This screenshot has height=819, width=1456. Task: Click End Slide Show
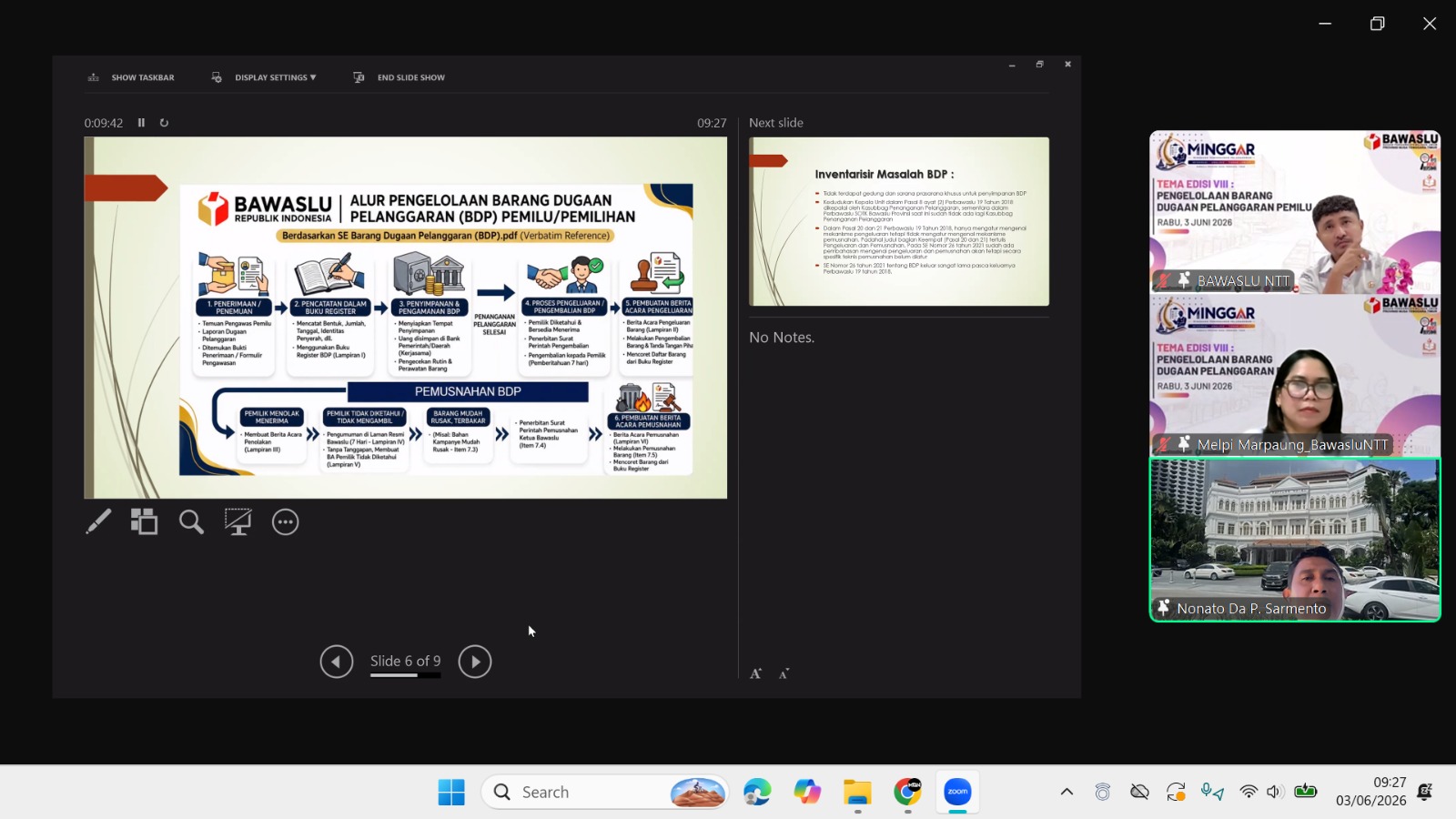(399, 77)
